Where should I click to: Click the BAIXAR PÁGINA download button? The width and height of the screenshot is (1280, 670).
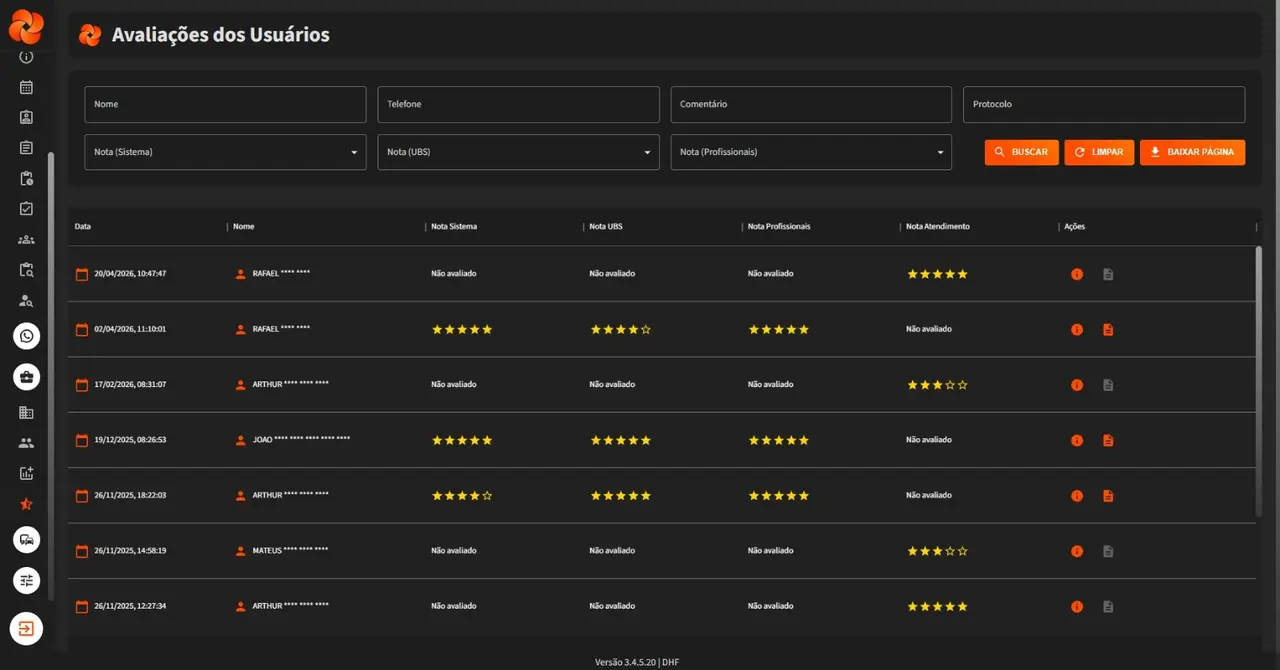(x=1192, y=152)
